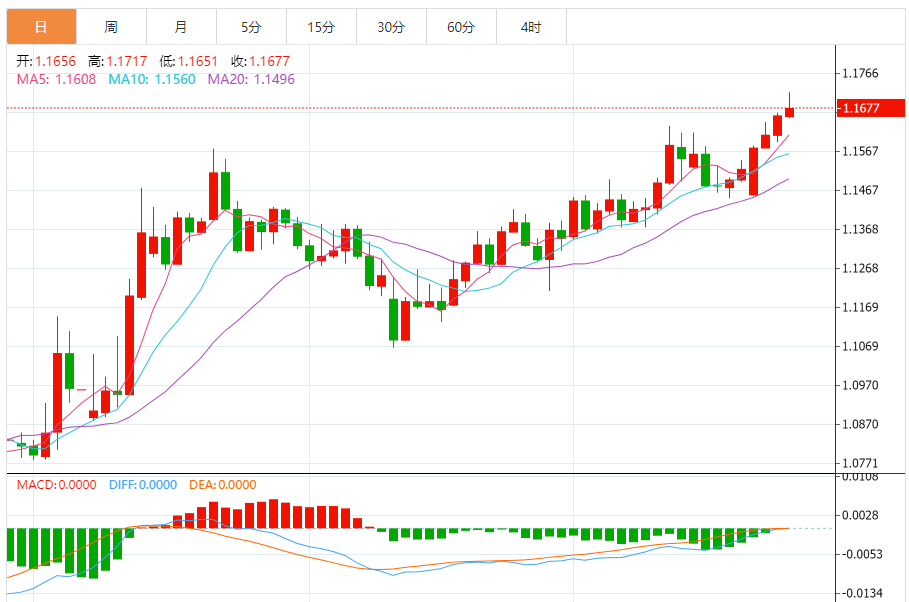Click the MA5: 1.1608 indicator label

point(56,79)
